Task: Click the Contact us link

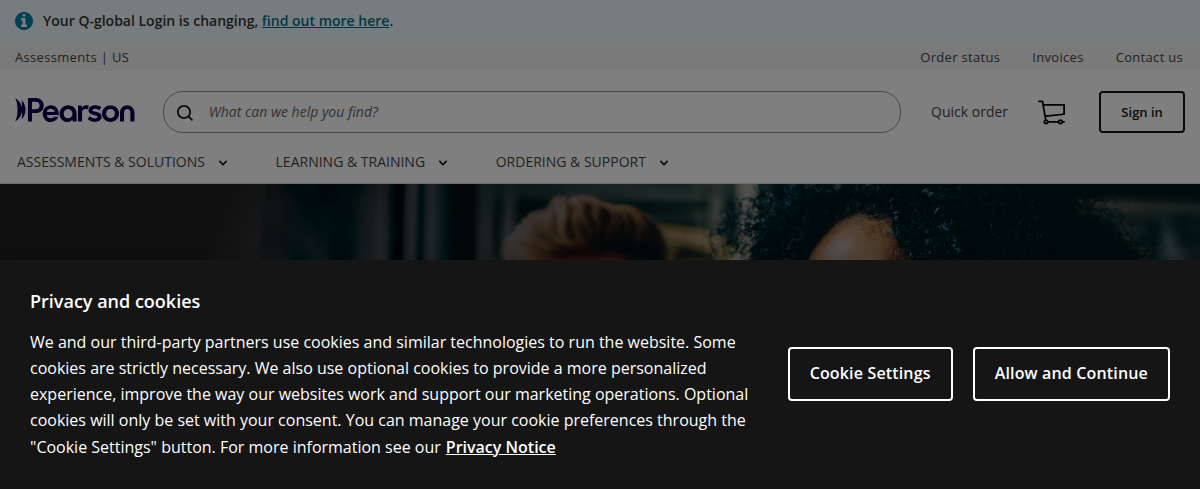Action: coord(1149,58)
